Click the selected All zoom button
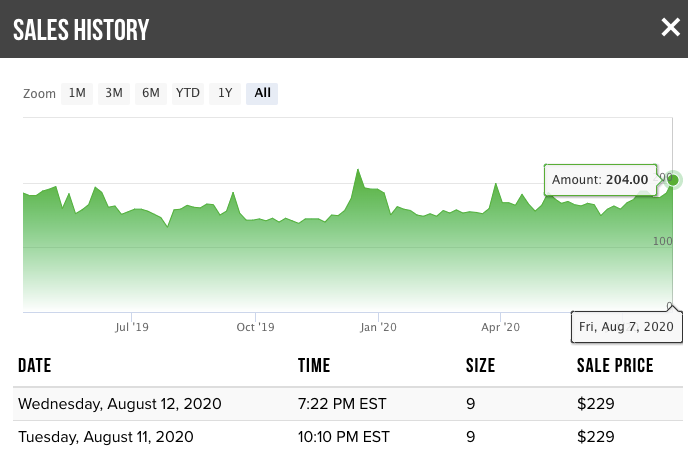 [x=262, y=93]
